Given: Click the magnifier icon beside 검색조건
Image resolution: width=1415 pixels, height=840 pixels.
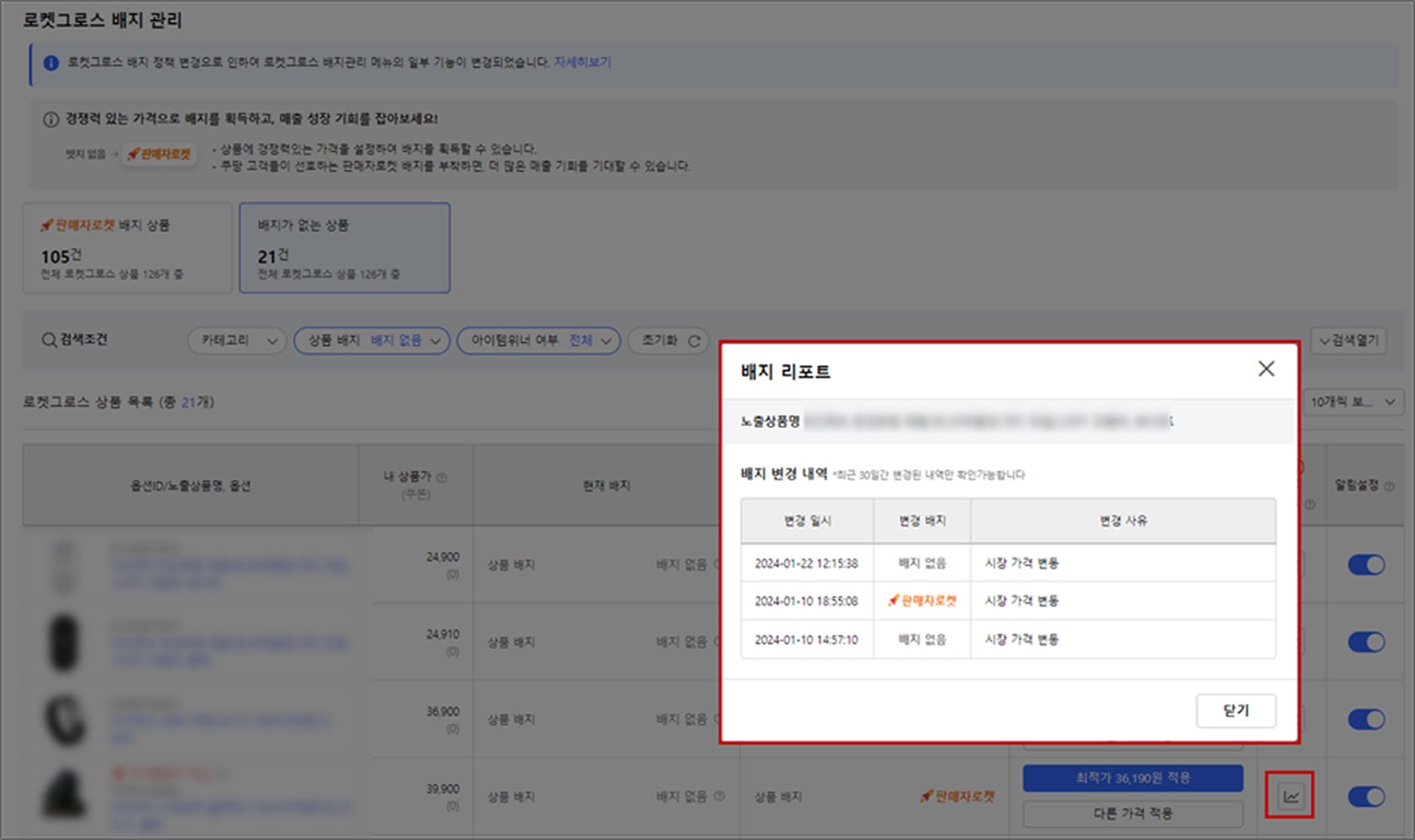Looking at the screenshot, I should click(47, 339).
